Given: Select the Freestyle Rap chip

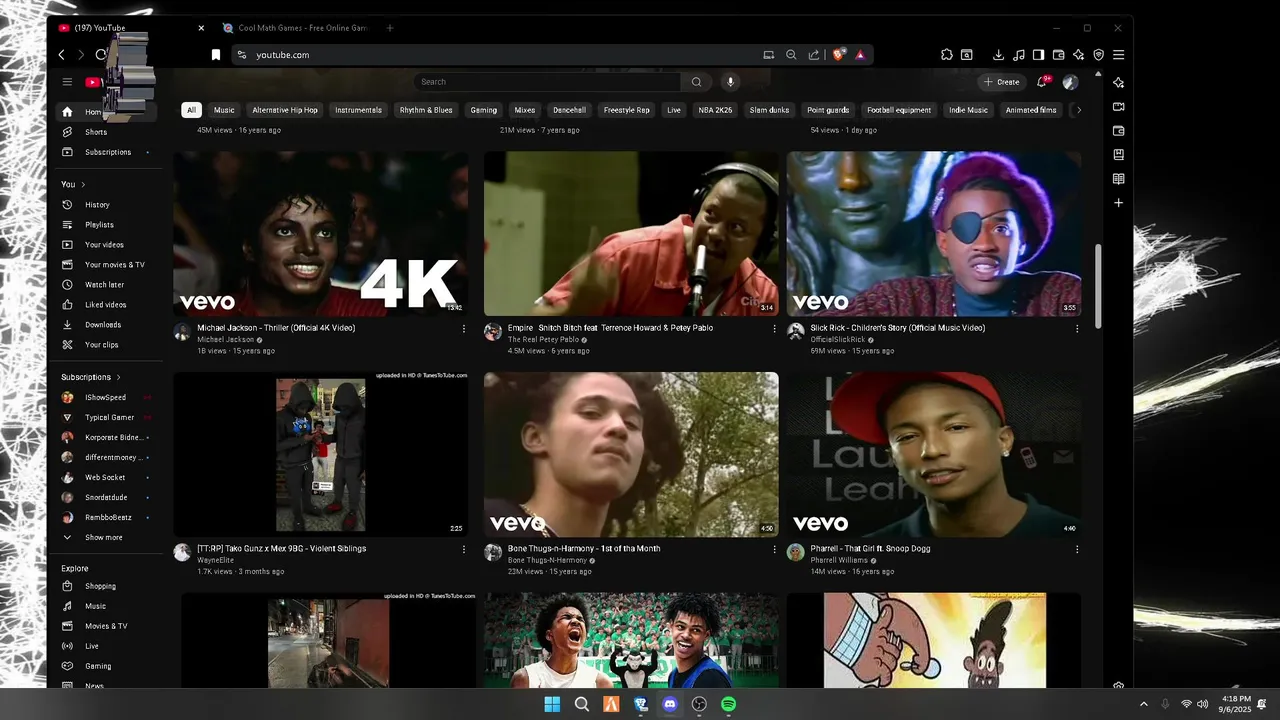Looking at the screenshot, I should (x=627, y=110).
